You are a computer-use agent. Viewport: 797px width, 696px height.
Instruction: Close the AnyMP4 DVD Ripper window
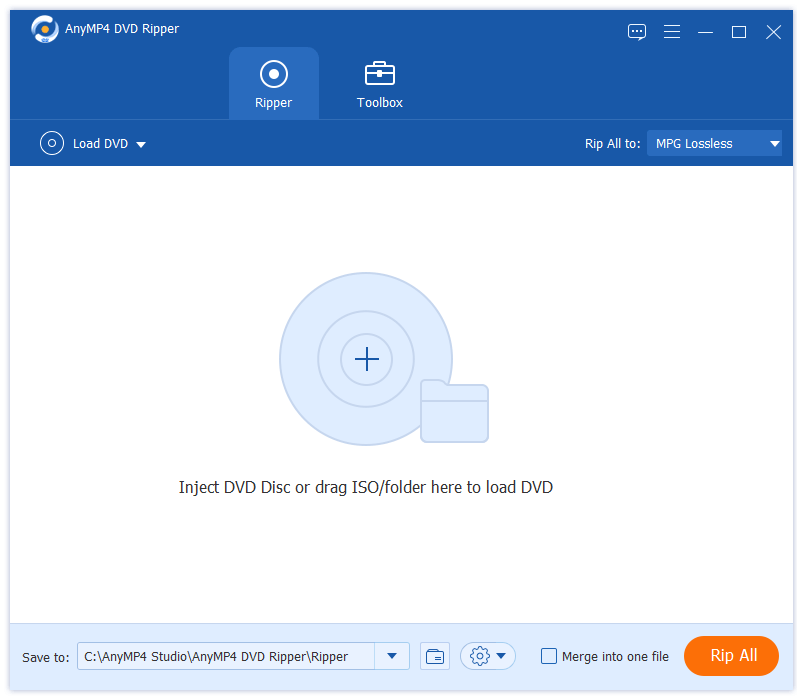pyautogui.click(x=773, y=32)
